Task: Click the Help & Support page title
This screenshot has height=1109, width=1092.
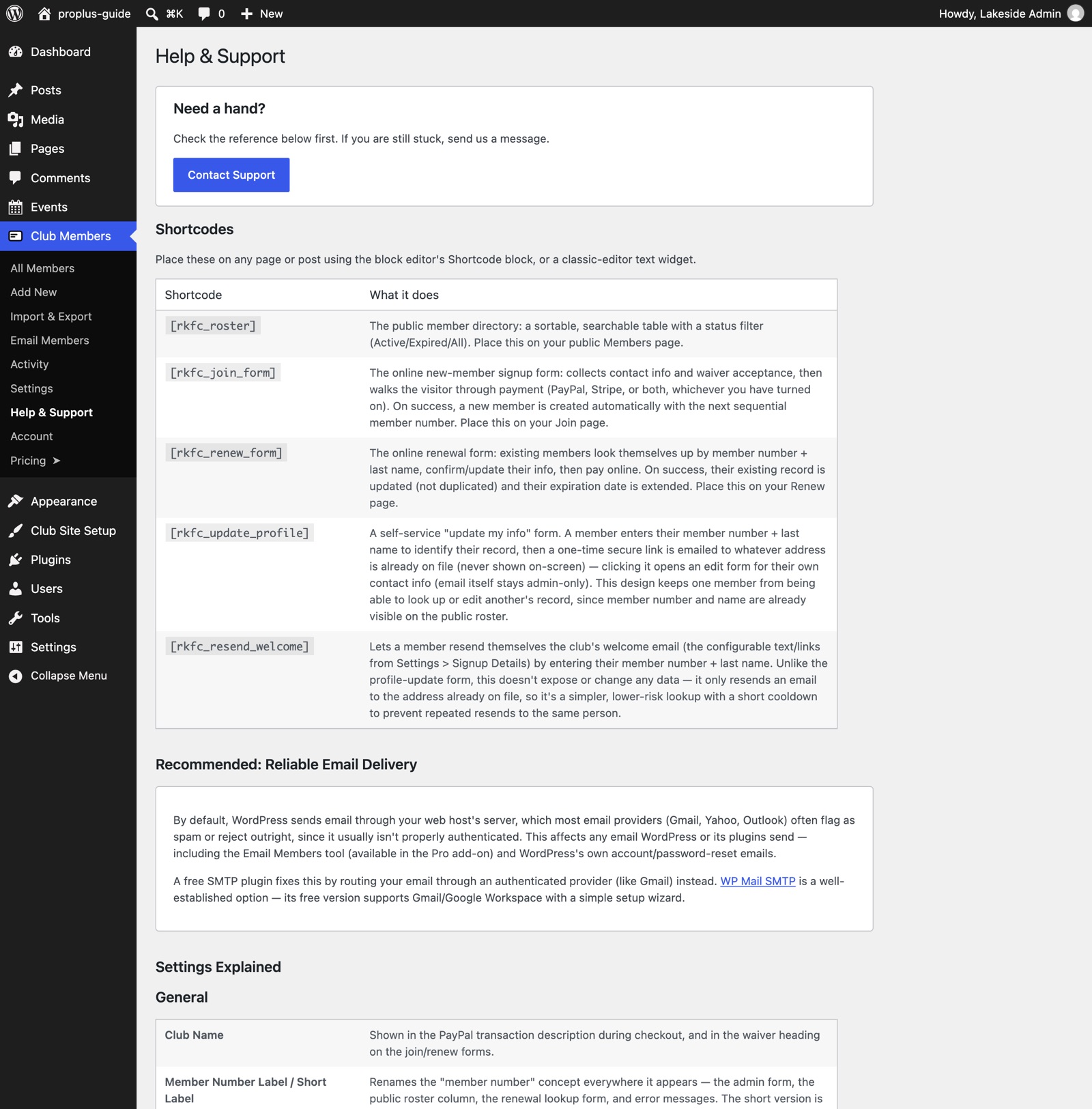Action: [220, 57]
